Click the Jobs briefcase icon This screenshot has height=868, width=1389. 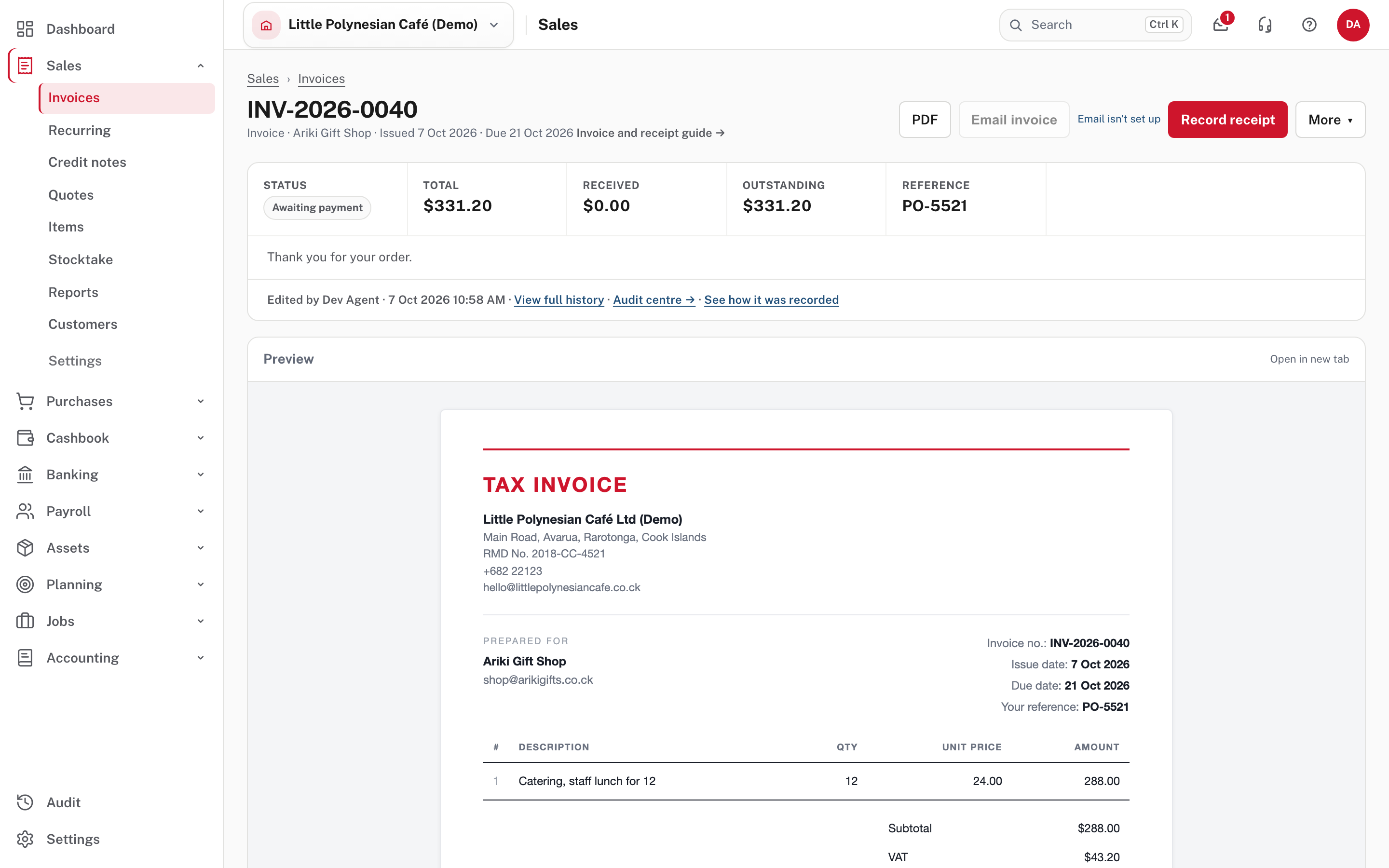25,621
